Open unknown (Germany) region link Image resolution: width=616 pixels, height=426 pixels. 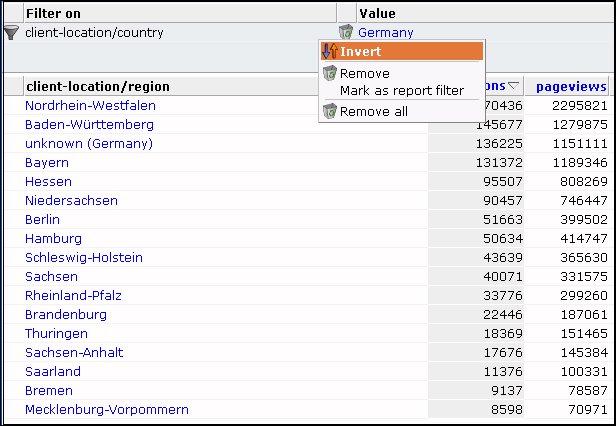tap(89, 143)
